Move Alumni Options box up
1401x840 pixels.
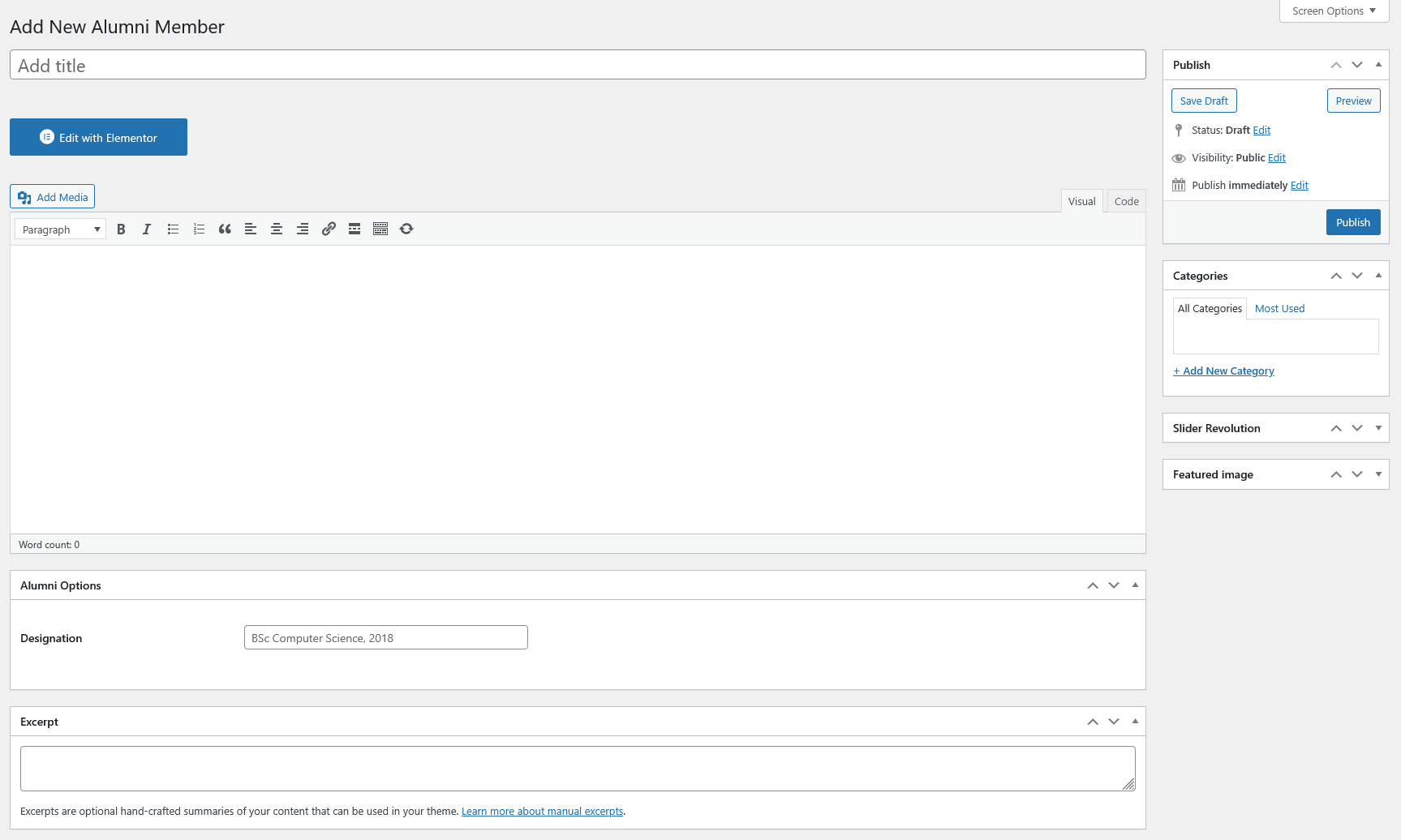[x=1093, y=585]
